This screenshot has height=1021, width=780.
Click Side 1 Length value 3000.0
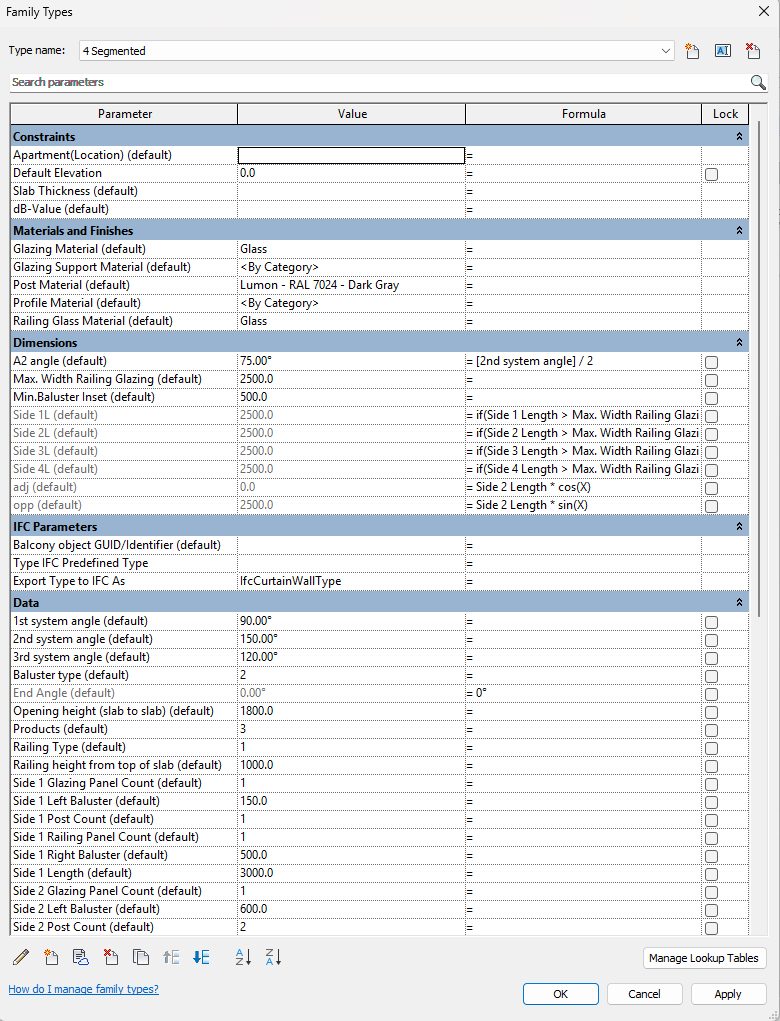coord(352,873)
